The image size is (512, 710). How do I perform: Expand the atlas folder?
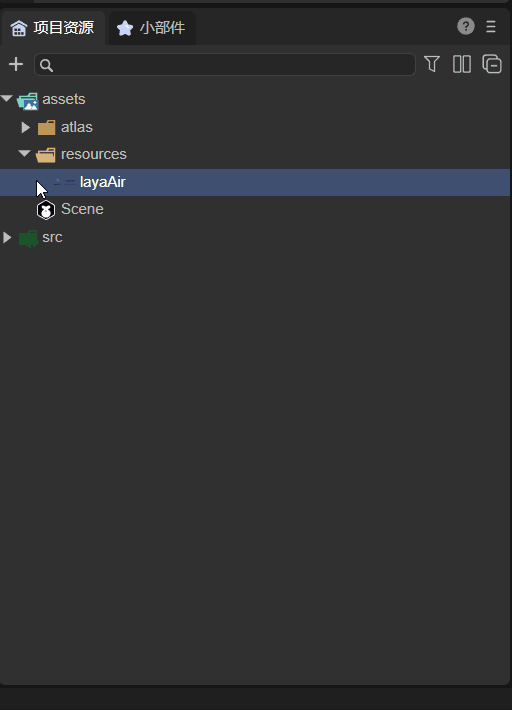click(x=25, y=128)
